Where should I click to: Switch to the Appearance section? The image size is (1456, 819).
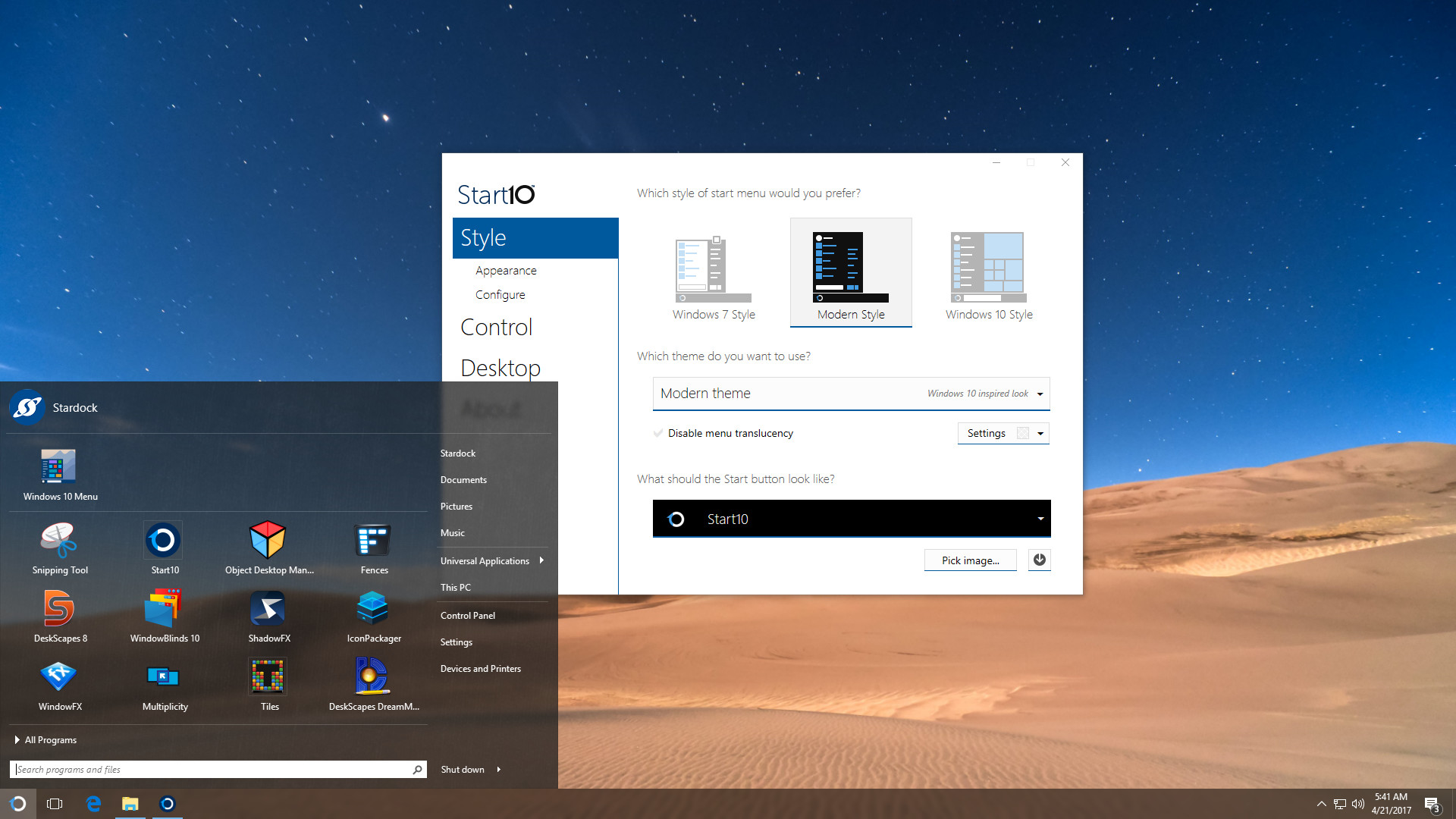point(506,270)
